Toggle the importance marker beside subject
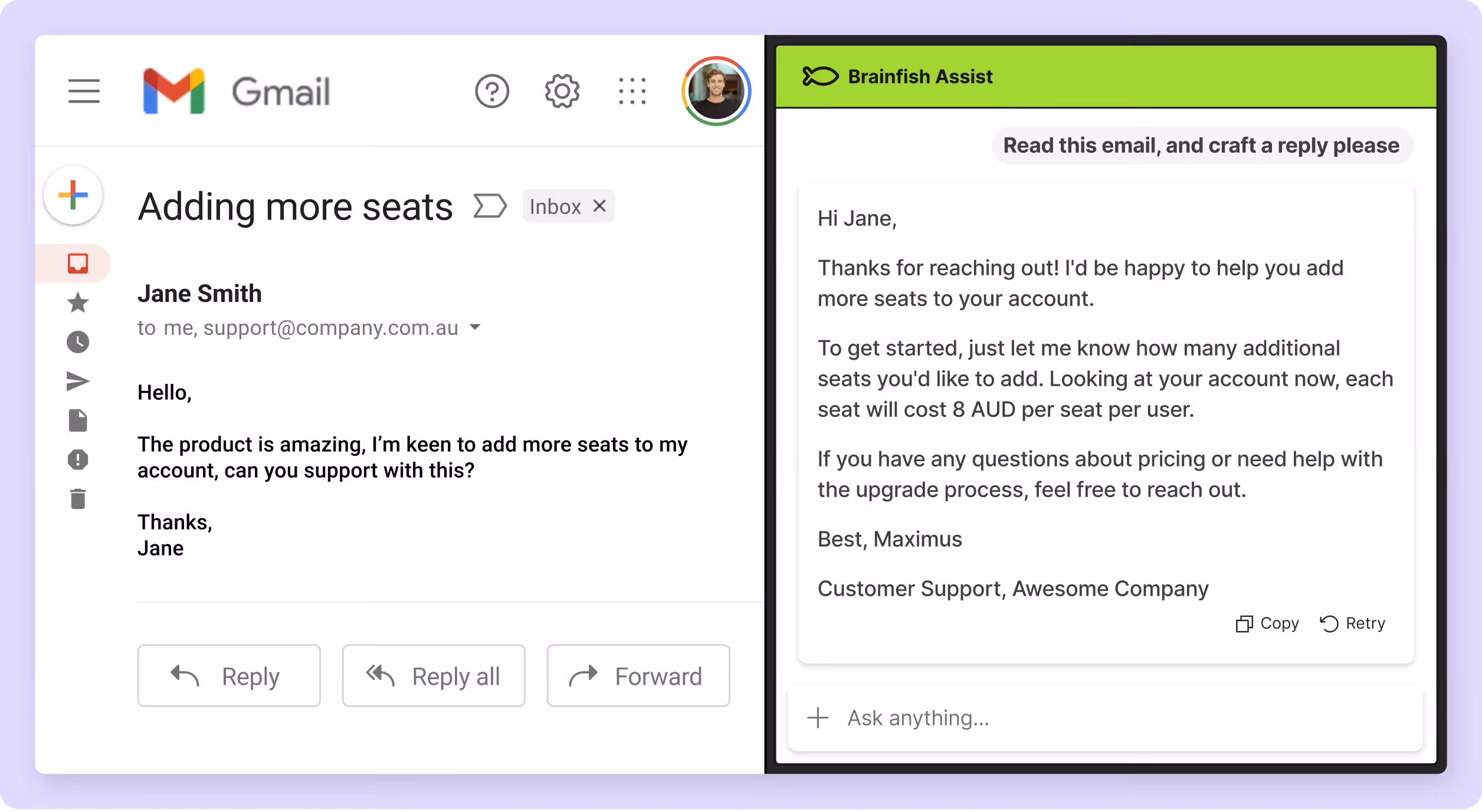Image resolution: width=1482 pixels, height=812 pixels. point(490,206)
